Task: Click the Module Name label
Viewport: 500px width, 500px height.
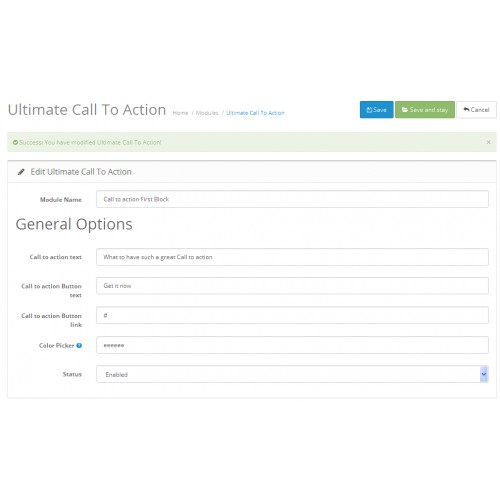Action: pos(61,200)
